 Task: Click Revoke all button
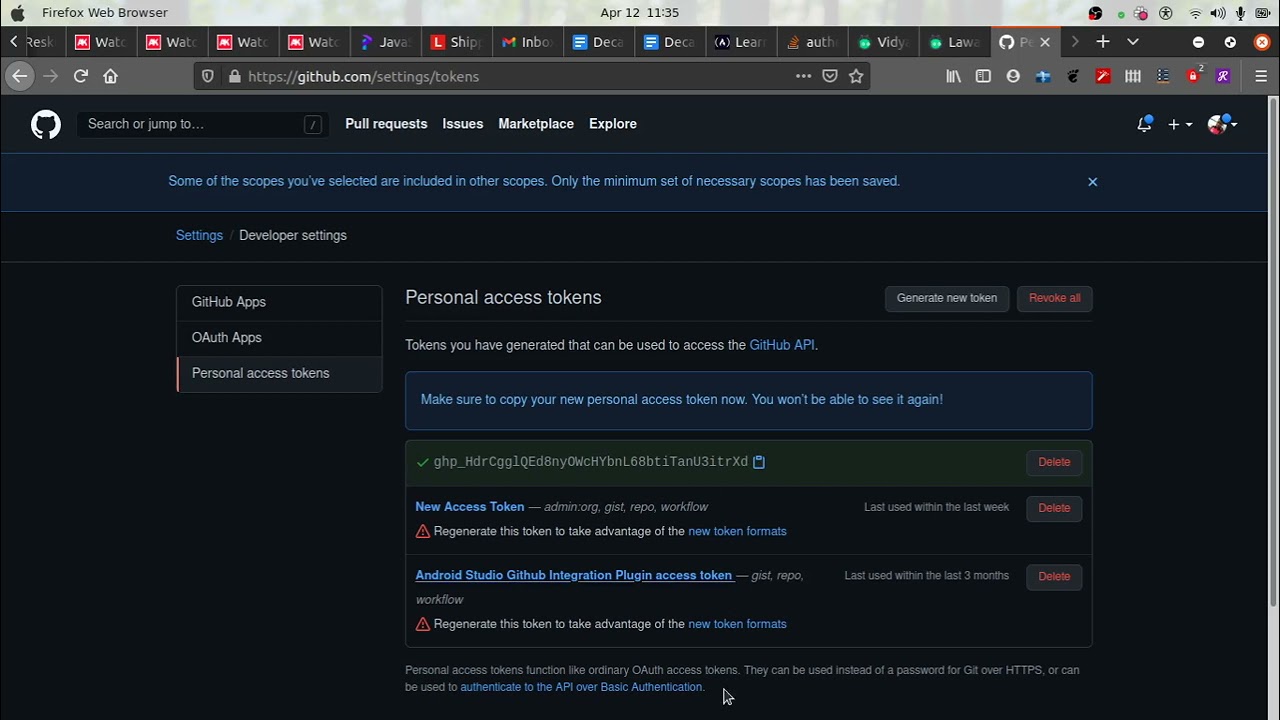point(1054,298)
